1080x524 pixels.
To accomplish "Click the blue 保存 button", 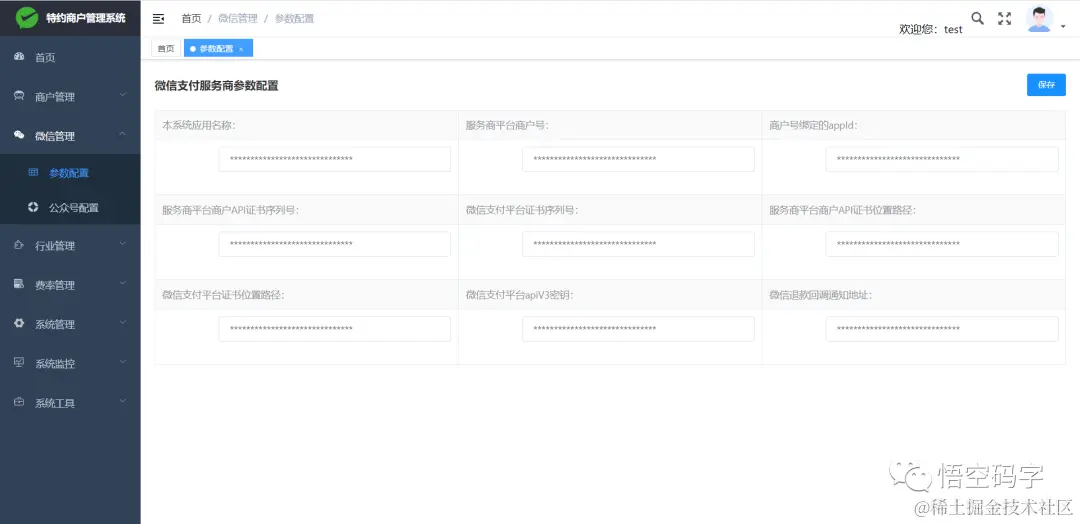I will 1046,85.
